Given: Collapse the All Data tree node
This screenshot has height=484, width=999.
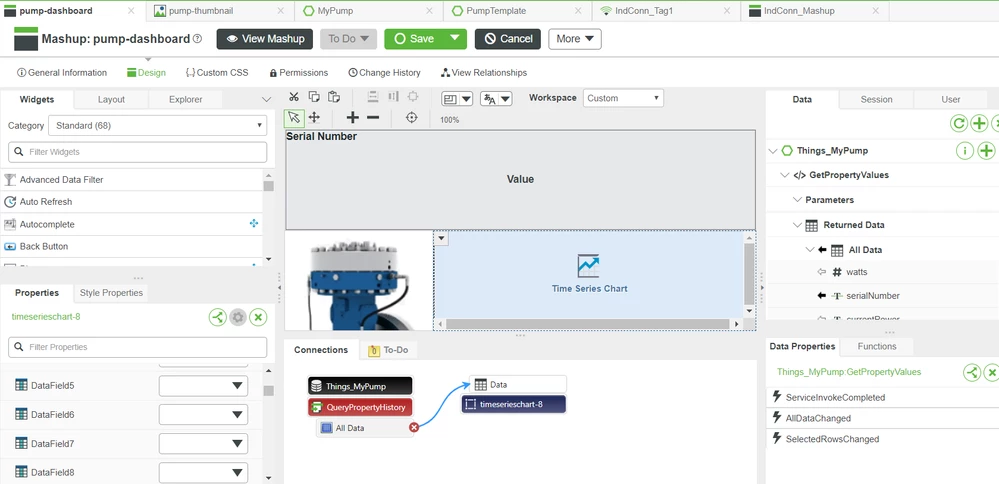Looking at the screenshot, I should click(810, 250).
